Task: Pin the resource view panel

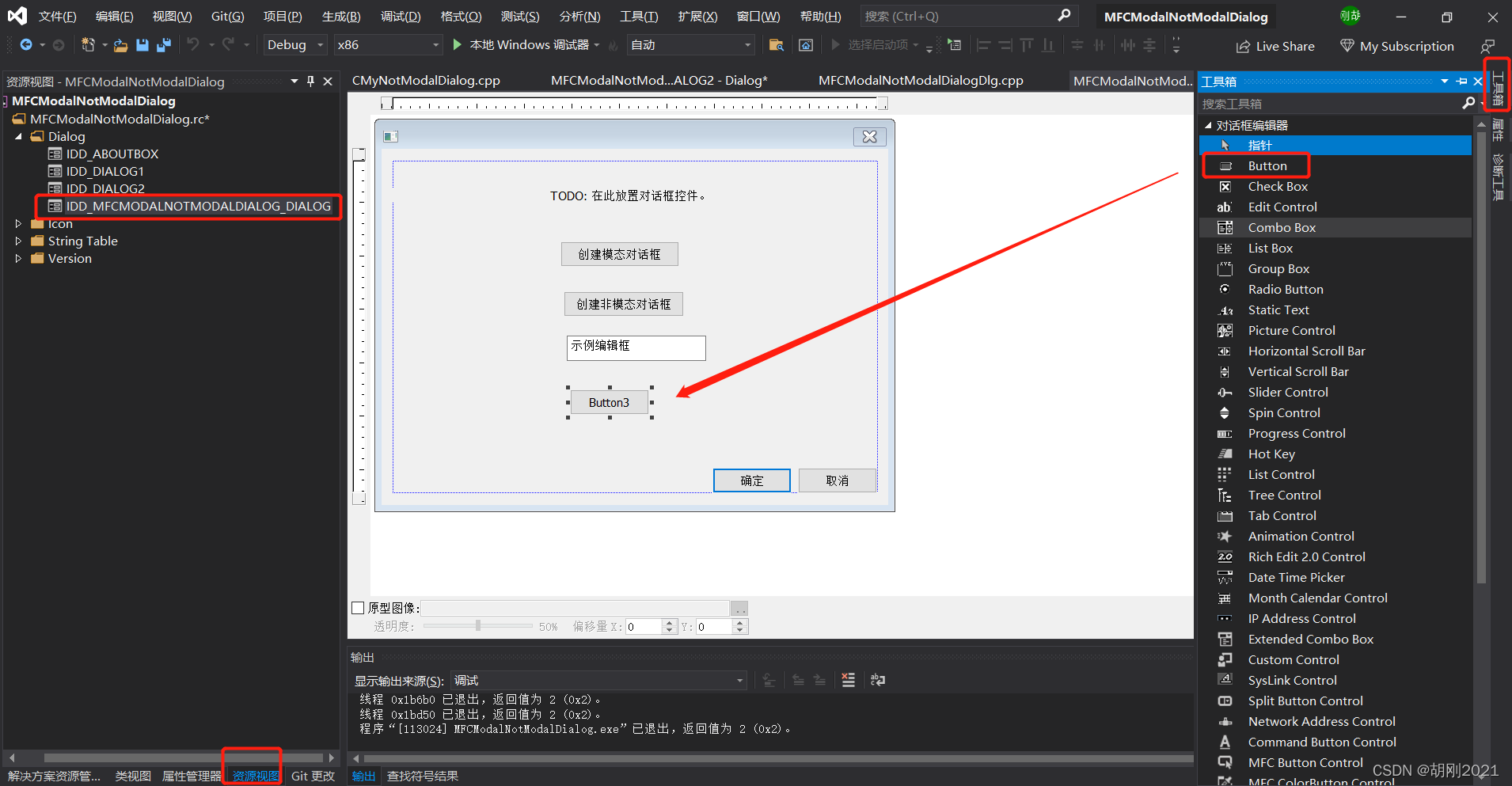Action: point(311,82)
